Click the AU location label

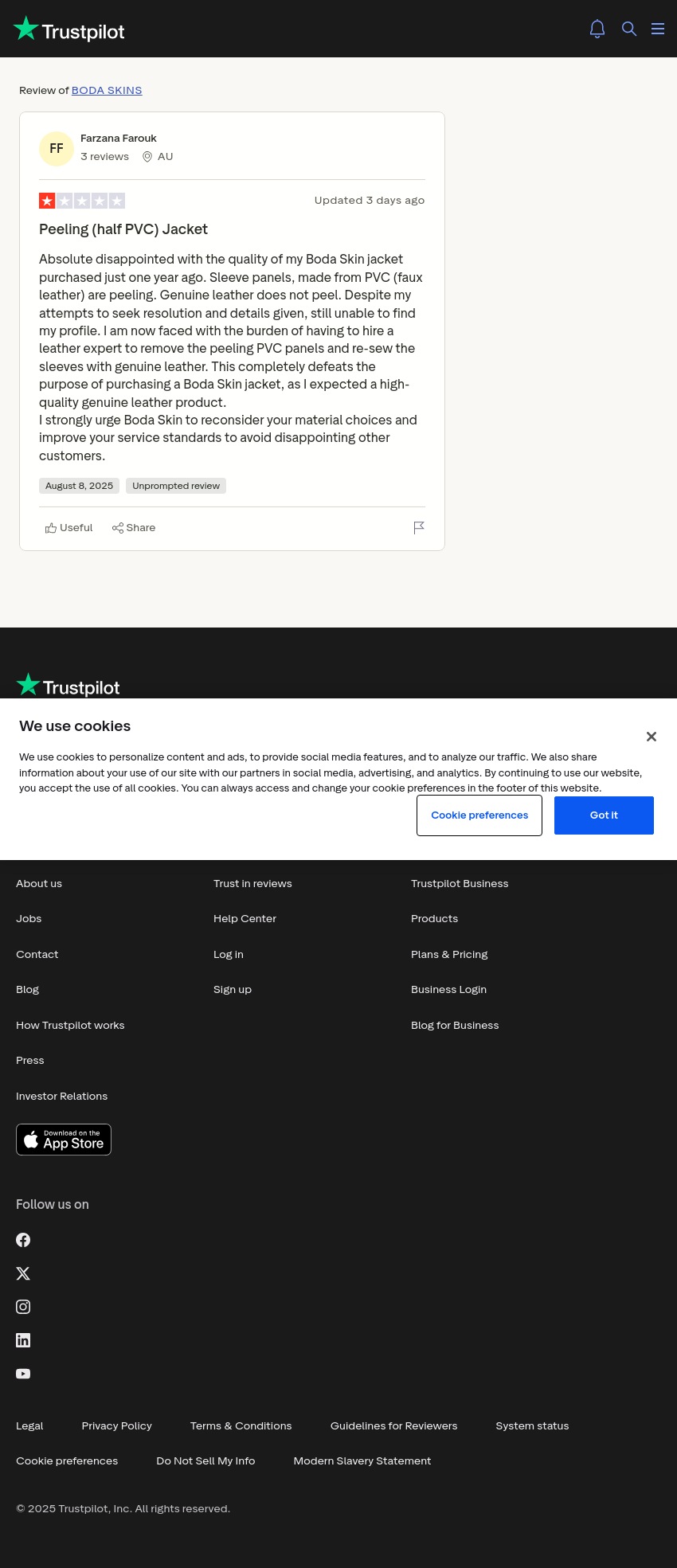pyautogui.click(x=158, y=157)
